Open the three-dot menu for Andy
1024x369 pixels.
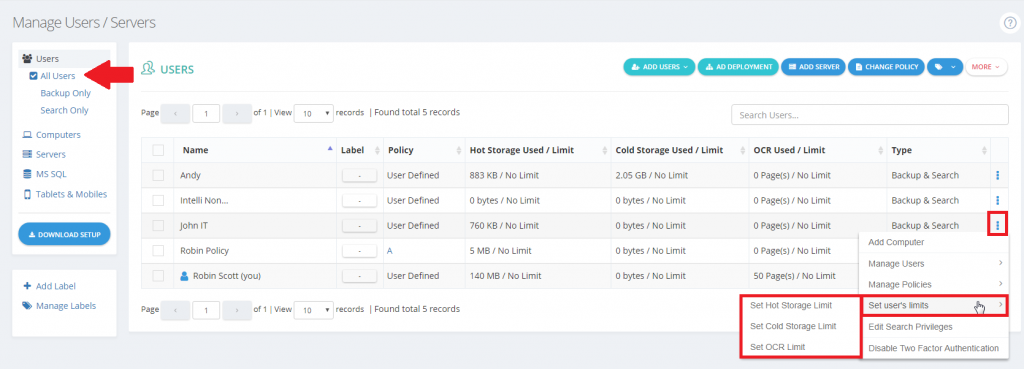click(x=998, y=175)
